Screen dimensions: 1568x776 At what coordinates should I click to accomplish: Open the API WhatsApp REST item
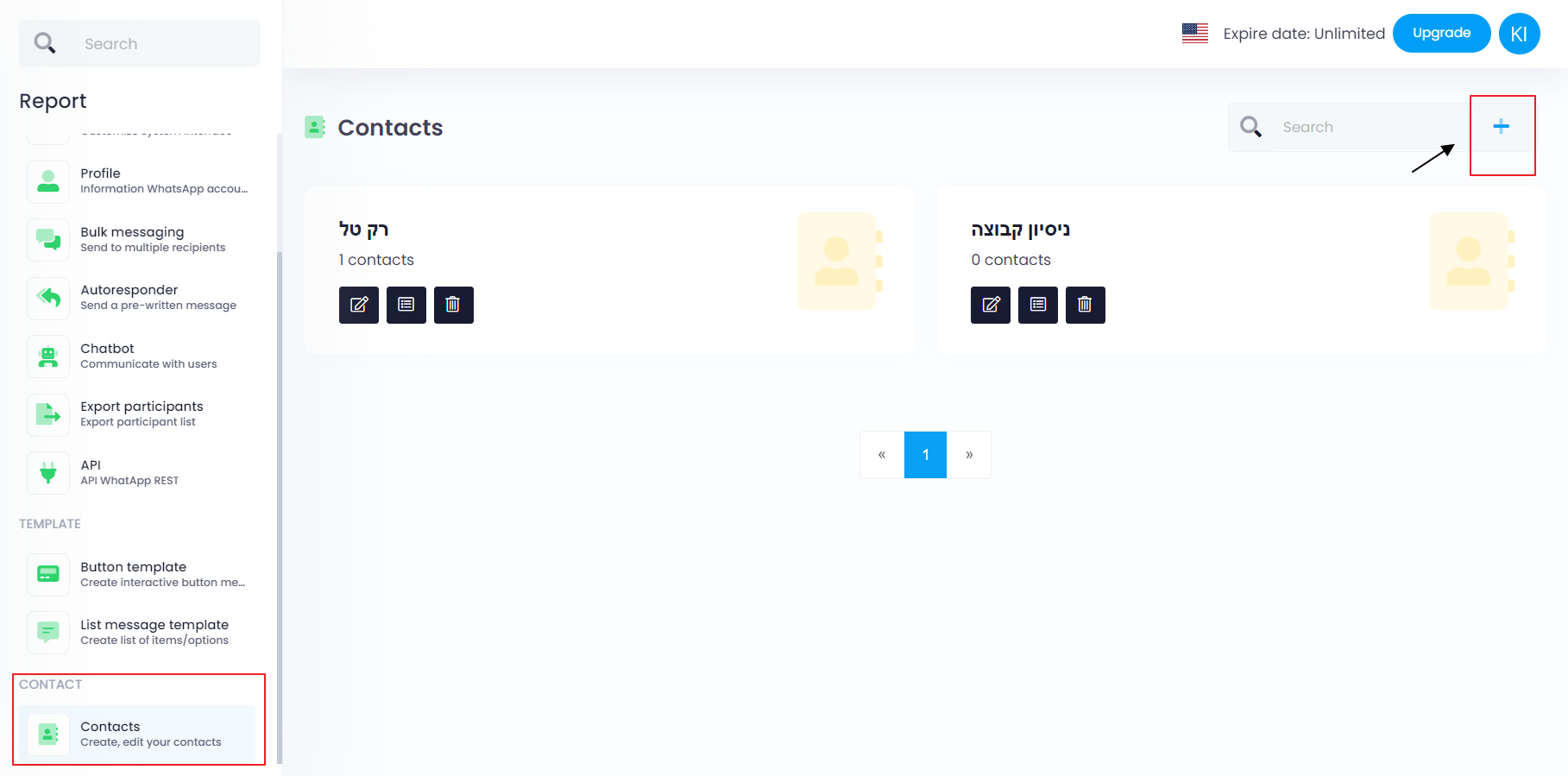138,472
